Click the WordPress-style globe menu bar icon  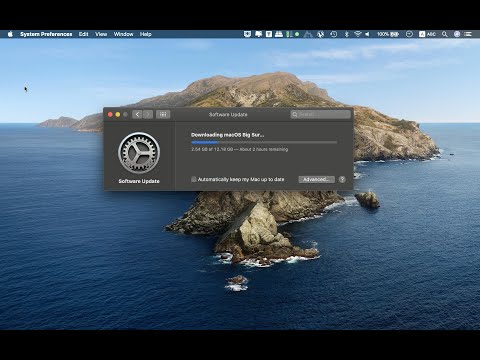coord(321,34)
